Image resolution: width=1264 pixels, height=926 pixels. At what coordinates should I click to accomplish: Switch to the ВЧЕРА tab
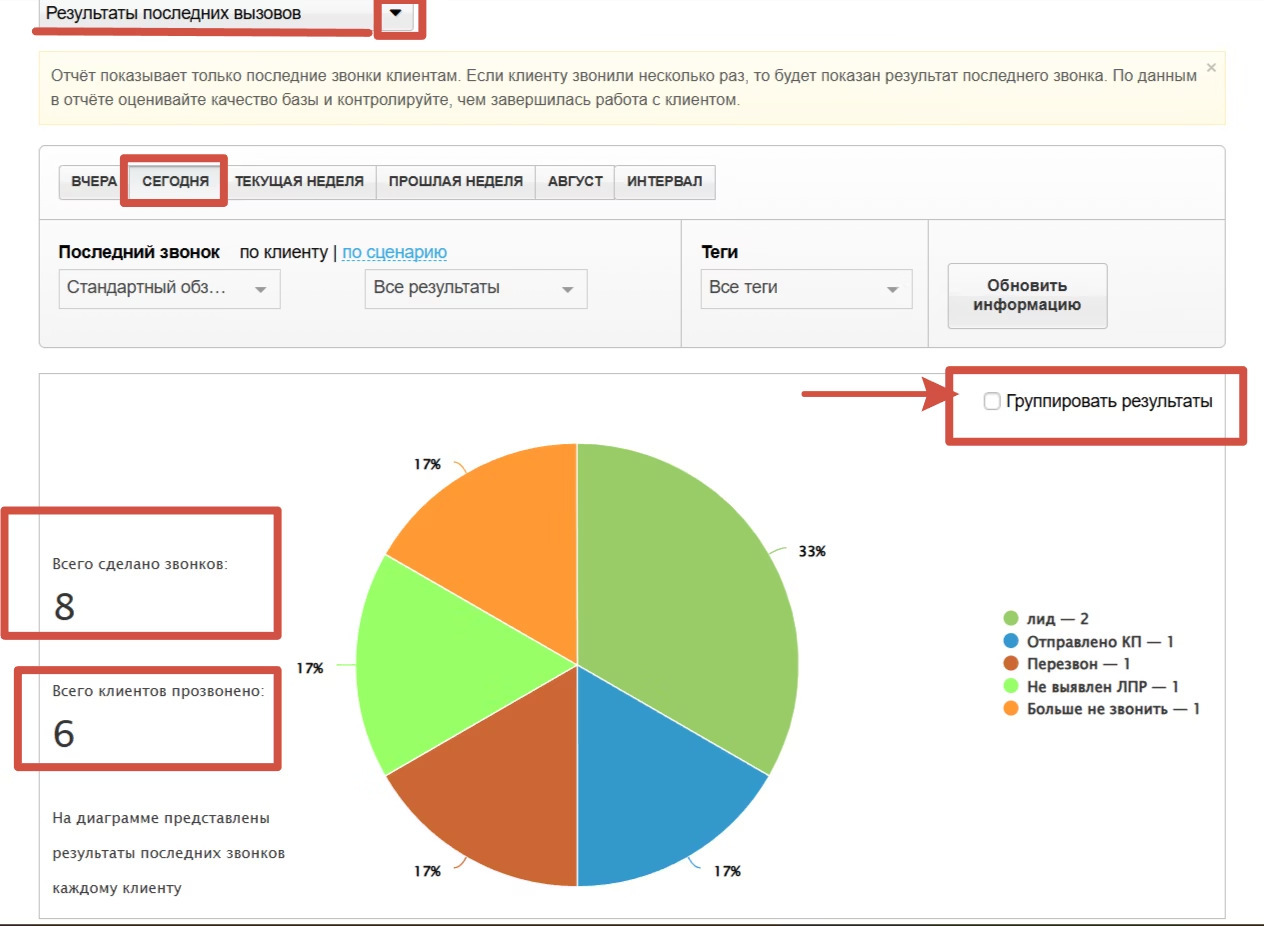(x=94, y=182)
